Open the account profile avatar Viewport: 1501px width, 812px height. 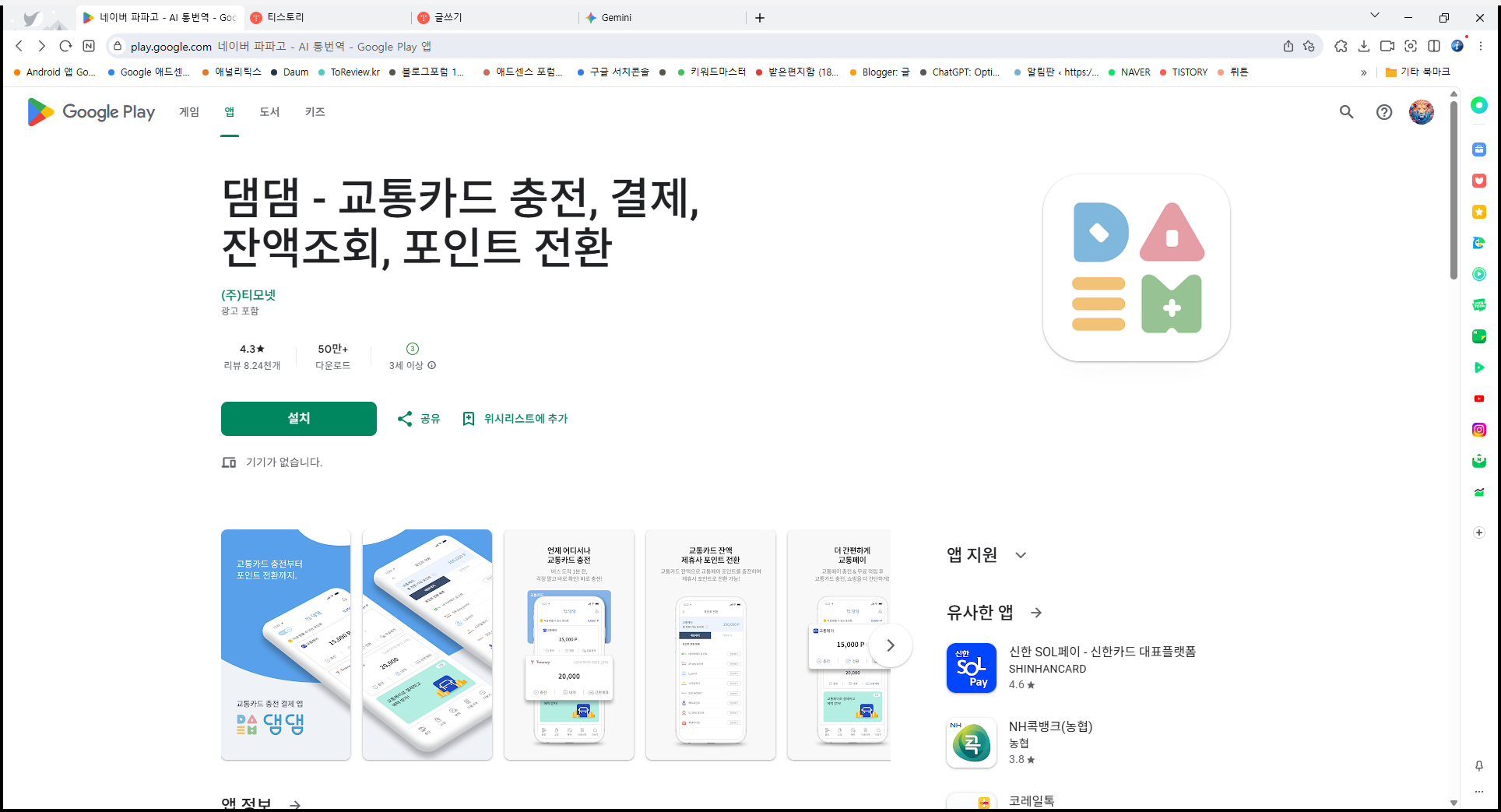1422,112
